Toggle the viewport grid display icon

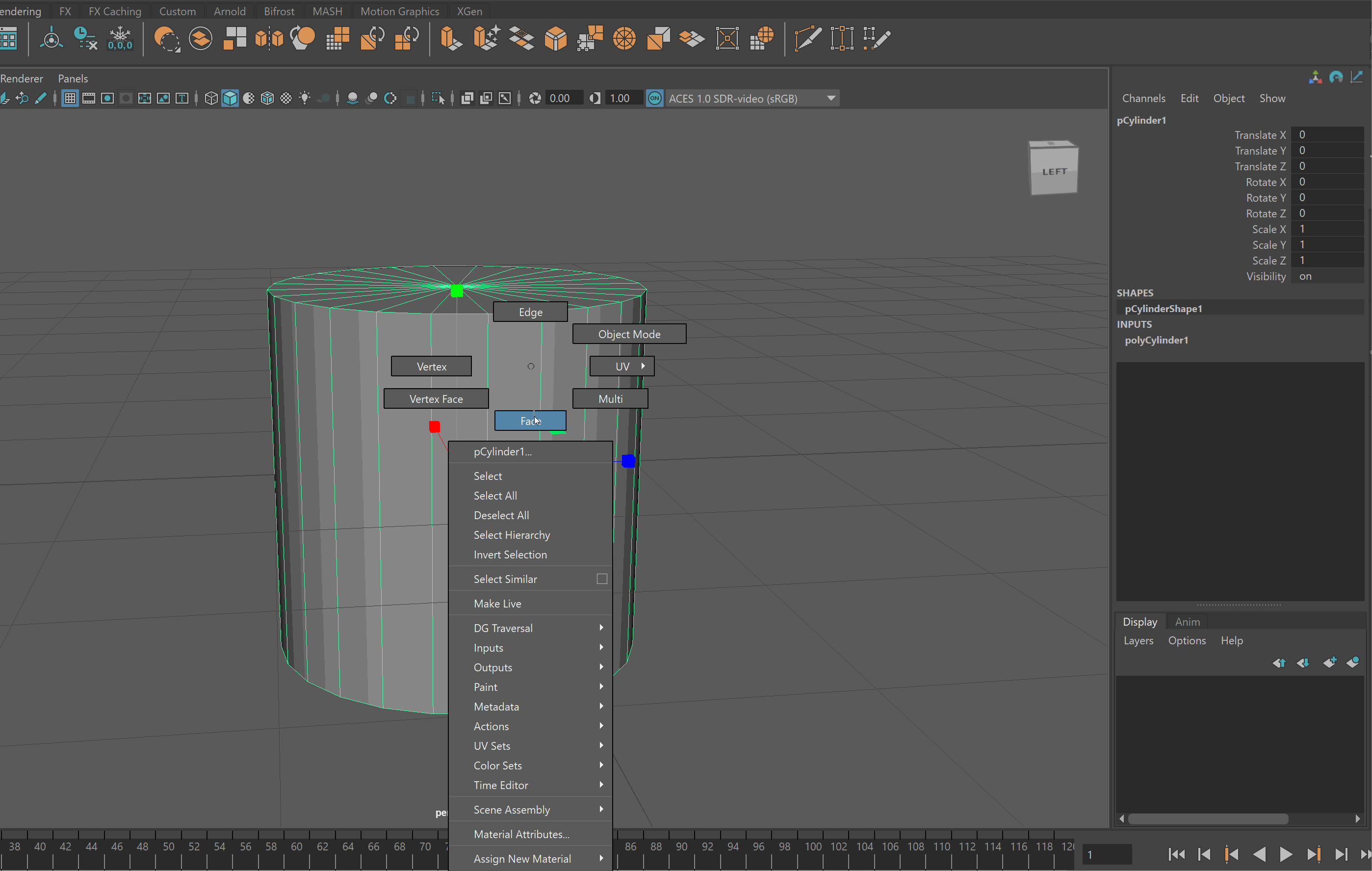(x=70, y=98)
